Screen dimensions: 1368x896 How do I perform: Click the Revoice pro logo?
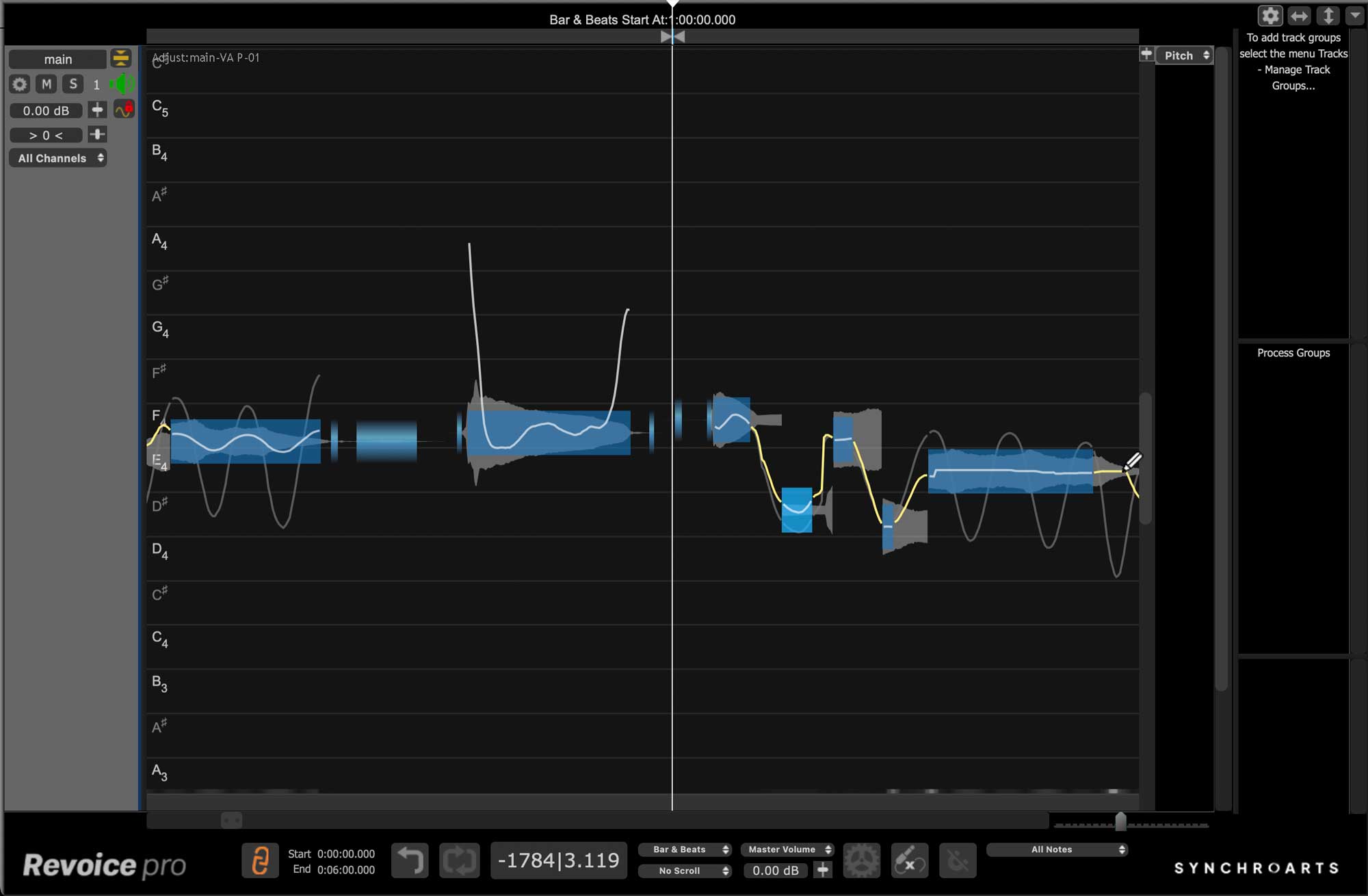(x=104, y=866)
